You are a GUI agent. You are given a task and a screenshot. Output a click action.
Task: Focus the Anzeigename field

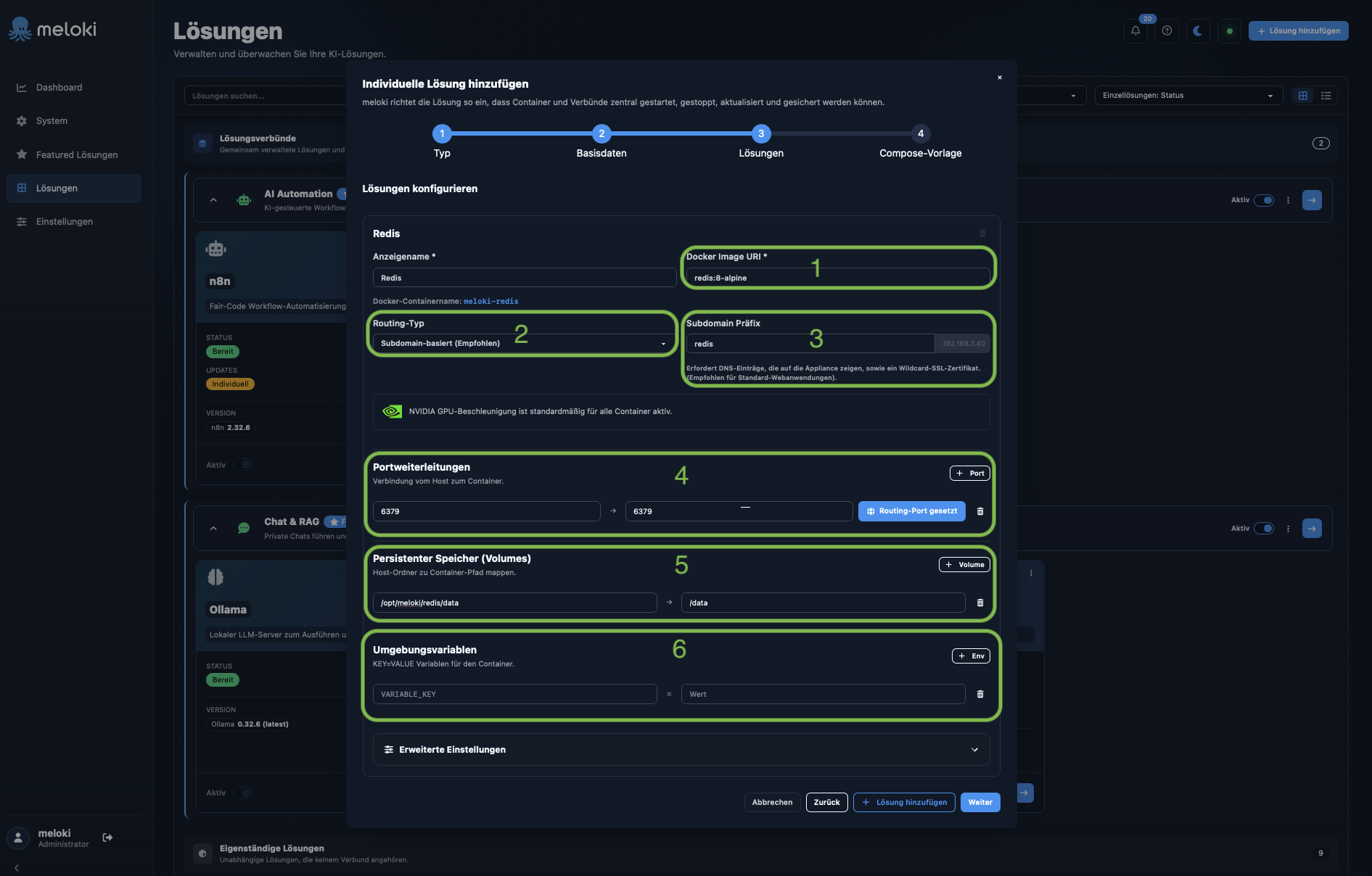pyautogui.click(x=524, y=278)
